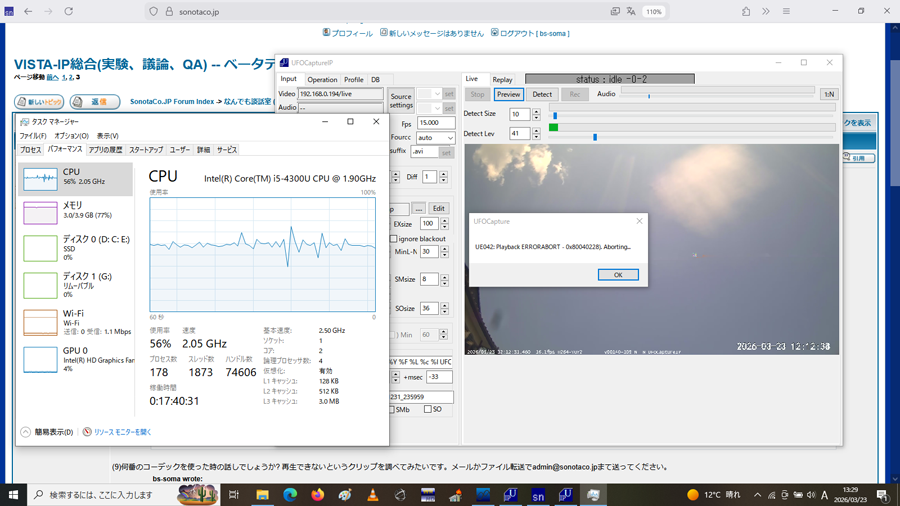Open the Fourcc auto dropdown
The width and height of the screenshot is (900, 506).
(x=436, y=138)
